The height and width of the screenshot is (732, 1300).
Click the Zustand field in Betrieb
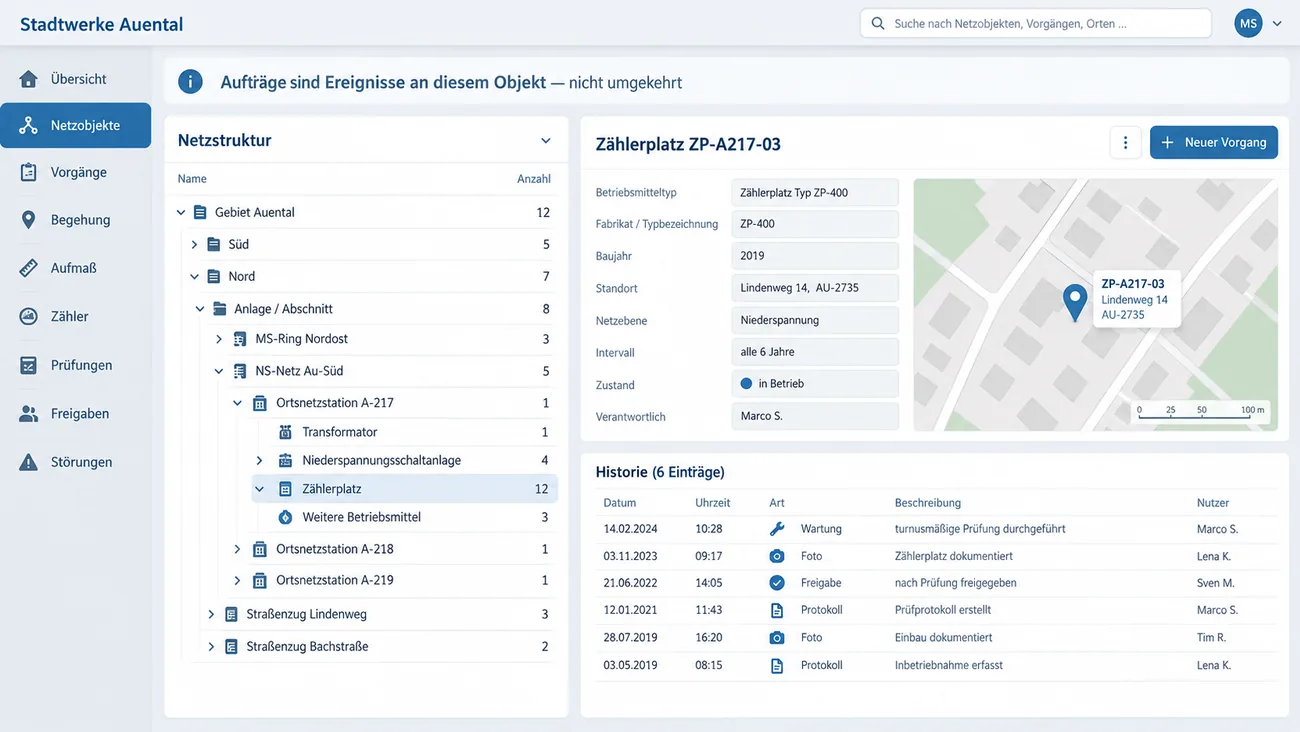(x=815, y=384)
